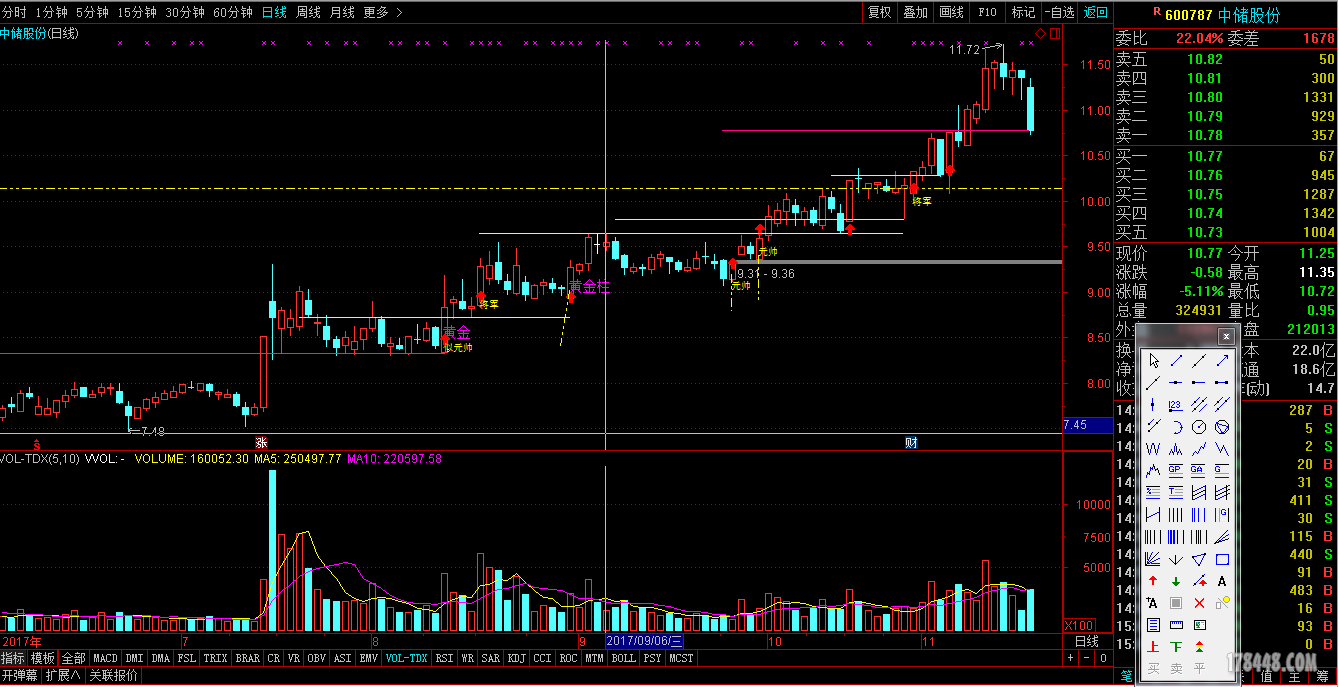Toggle the 复权 price adjustment option
The width and height of the screenshot is (1339, 687).
click(x=879, y=12)
